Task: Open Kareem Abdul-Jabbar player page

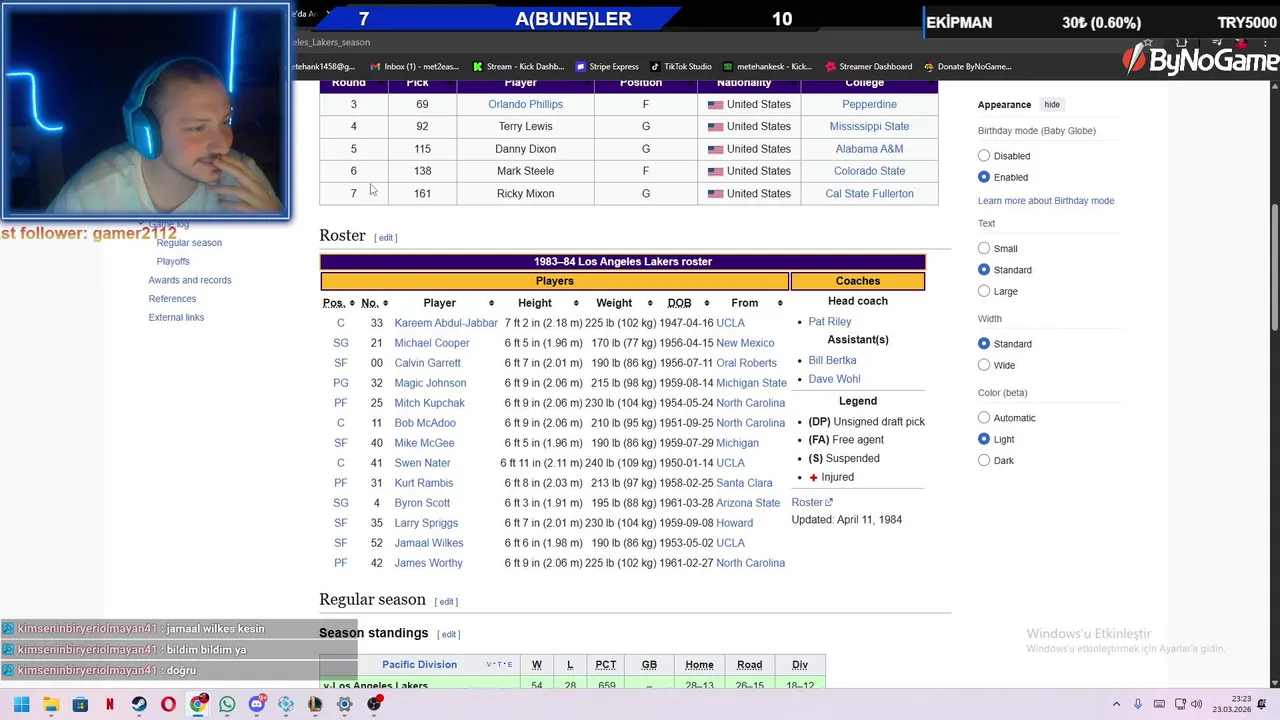Action: click(446, 323)
